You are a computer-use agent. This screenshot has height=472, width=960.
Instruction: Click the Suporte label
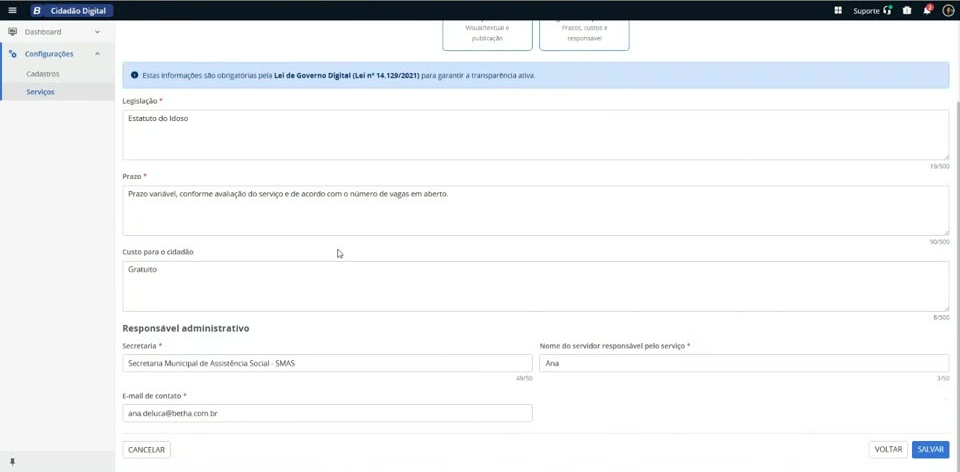[866, 11]
